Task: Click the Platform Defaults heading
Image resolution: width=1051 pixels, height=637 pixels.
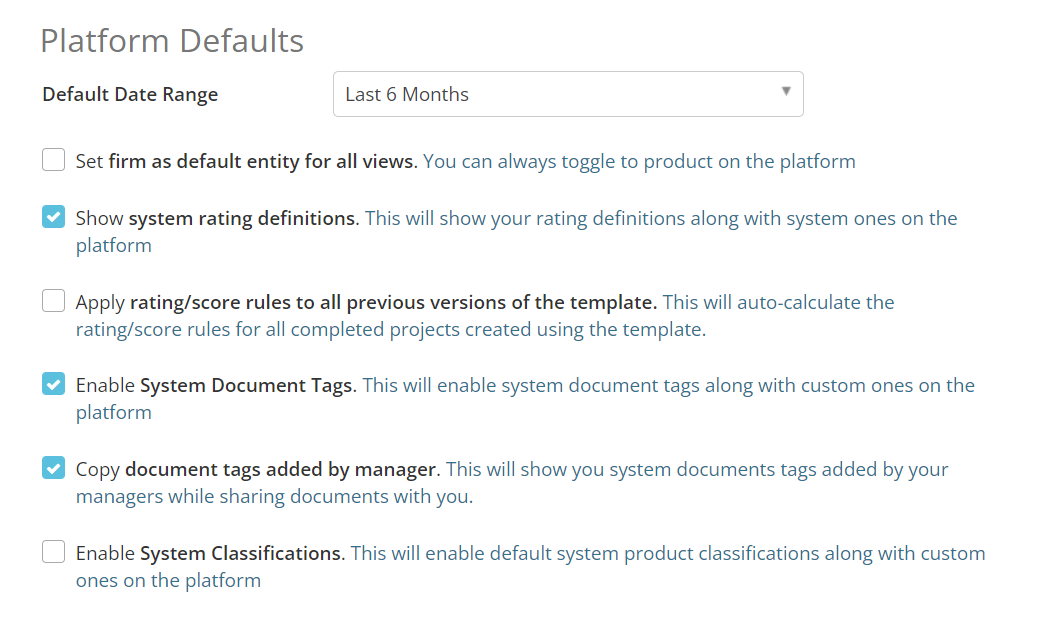Action: (172, 41)
